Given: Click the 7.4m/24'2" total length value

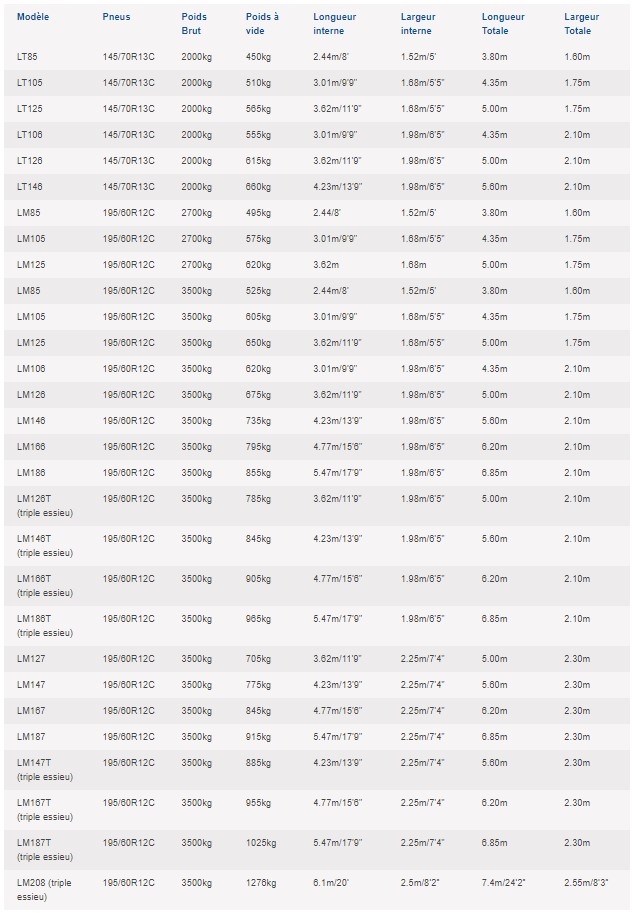Looking at the screenshot, I should coord(503,883).
